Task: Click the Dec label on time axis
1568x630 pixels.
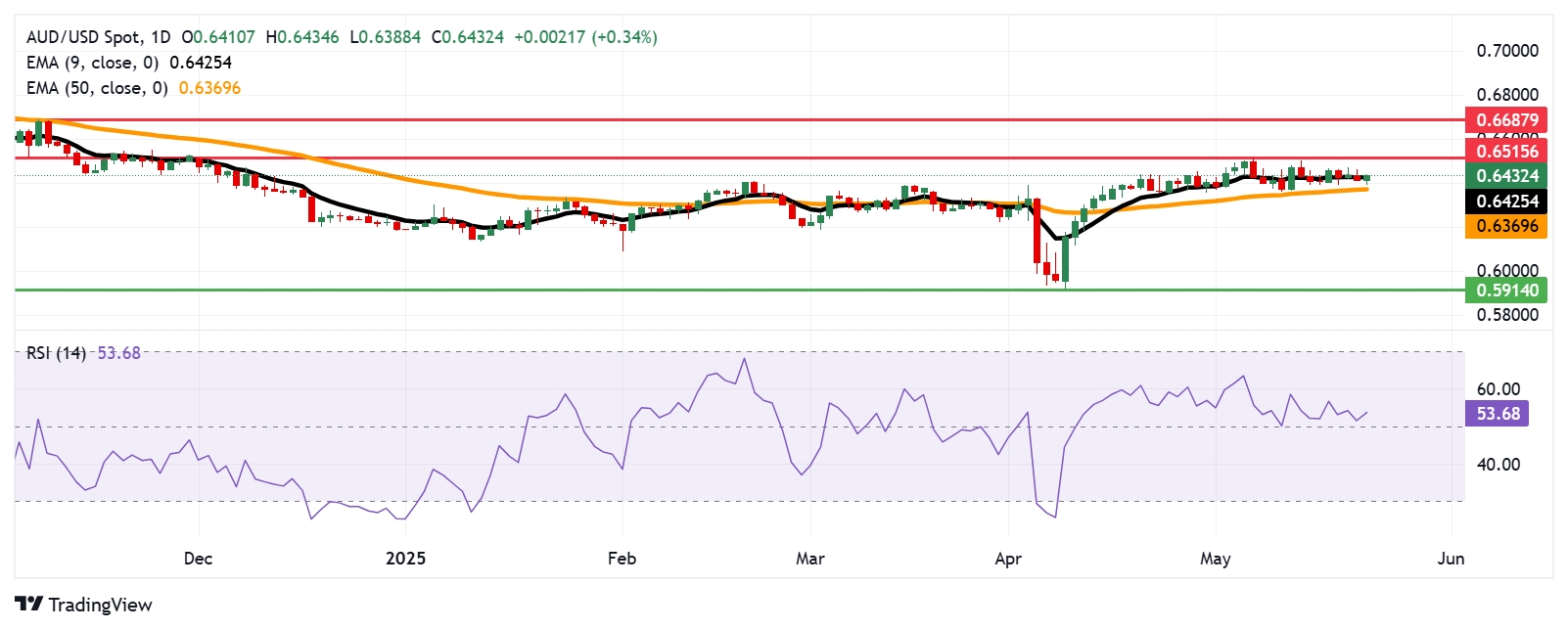Action: tap(198, 559)
